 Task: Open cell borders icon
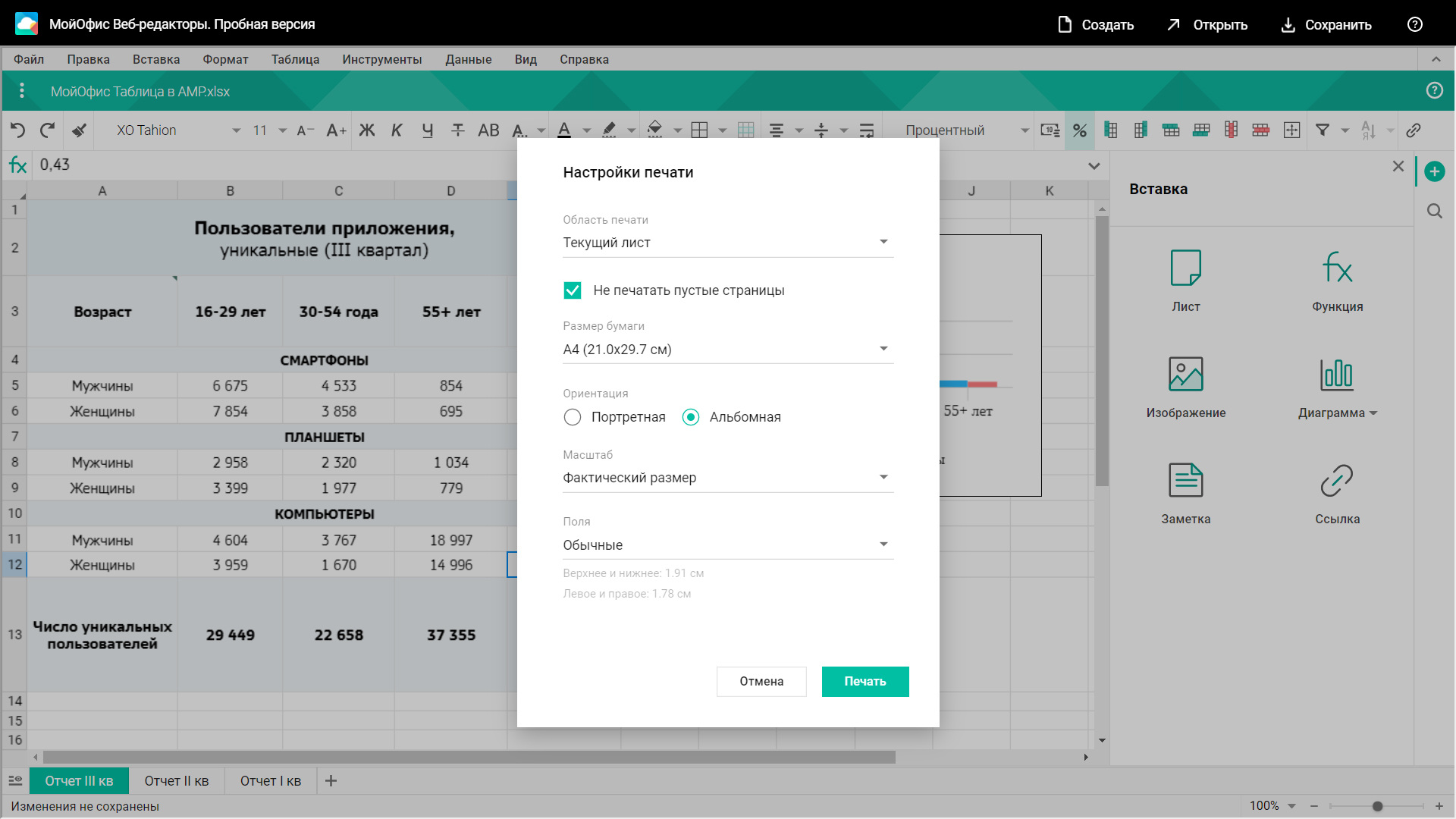click(x=700, y=130)
